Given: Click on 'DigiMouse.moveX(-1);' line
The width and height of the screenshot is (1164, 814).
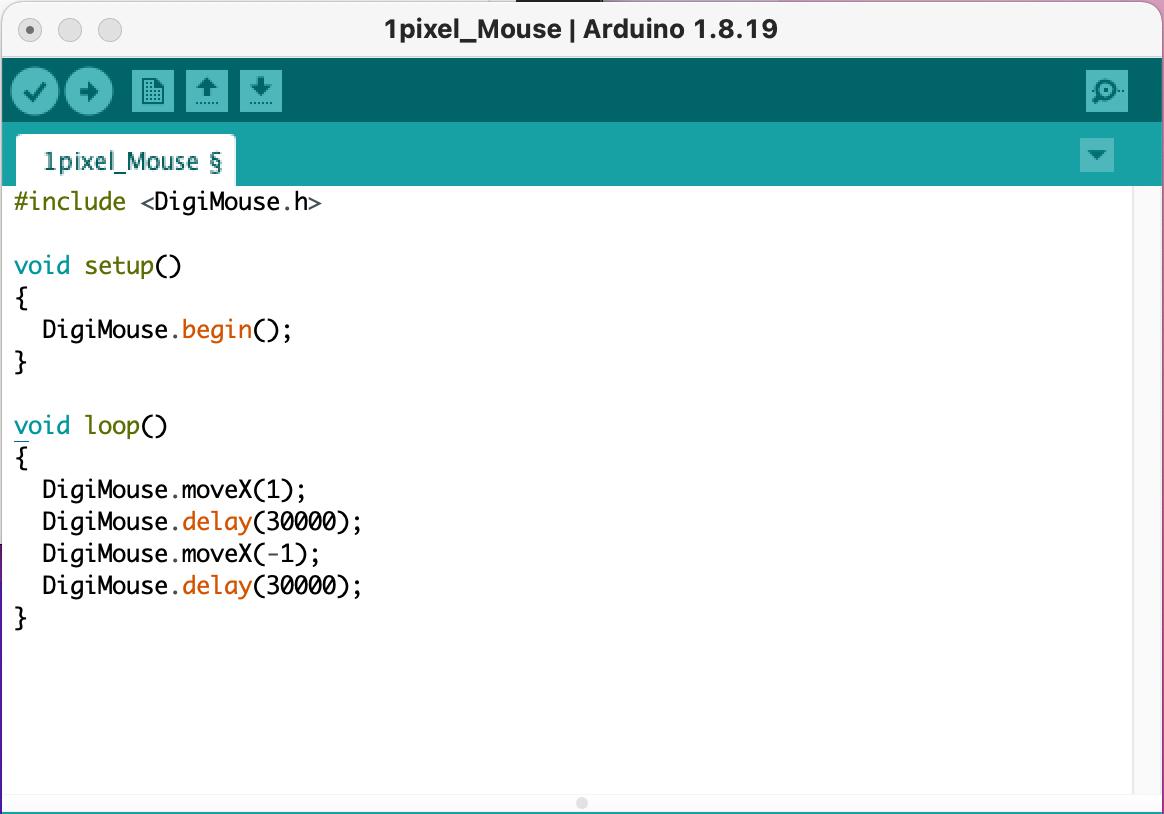Looking at the screenshot, I should tap(181, 554).
